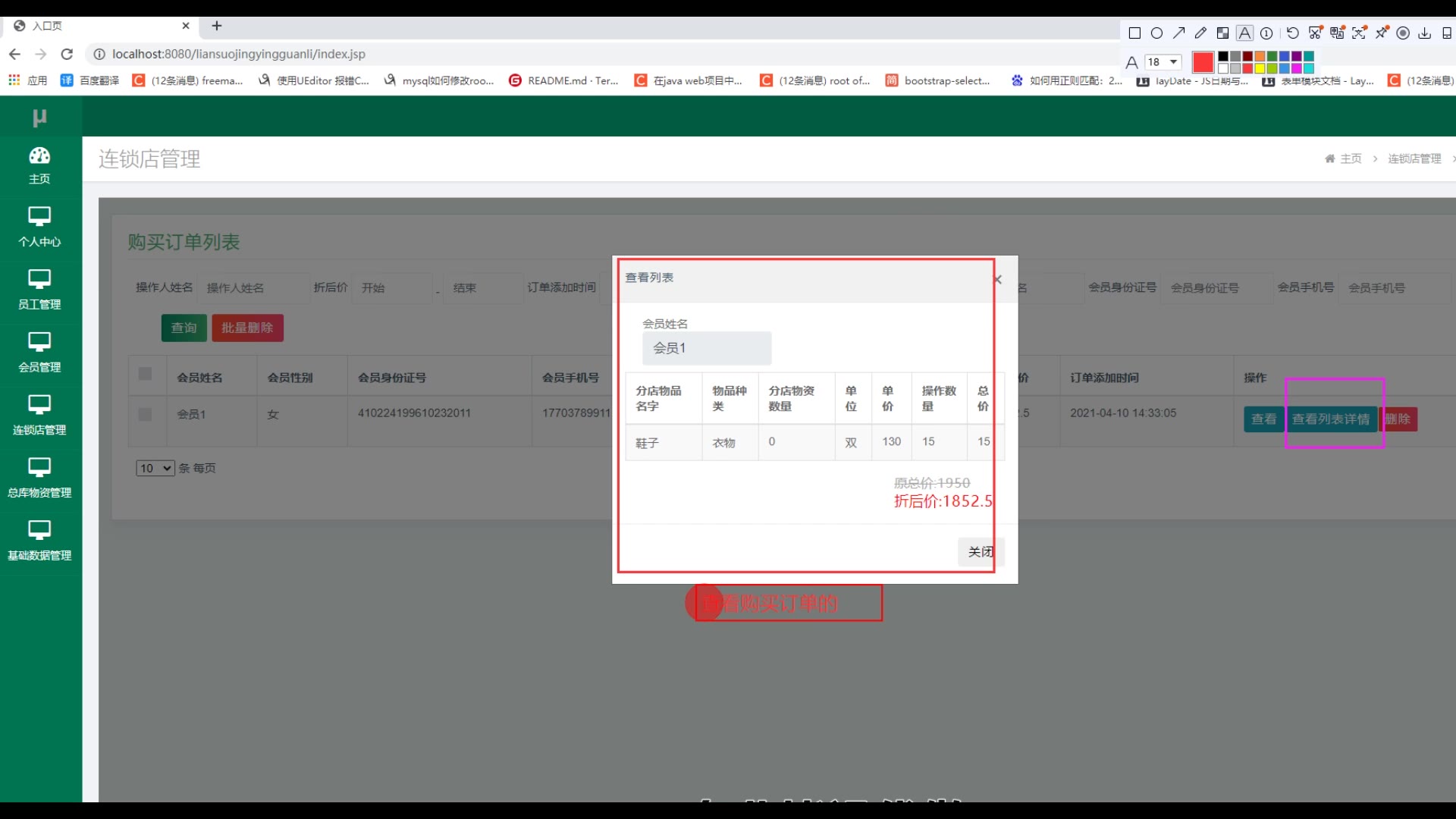The height and width of the screenshot is (819, 1456).
Task: Open the 10 rows per page dropdown
Action: 155,469
